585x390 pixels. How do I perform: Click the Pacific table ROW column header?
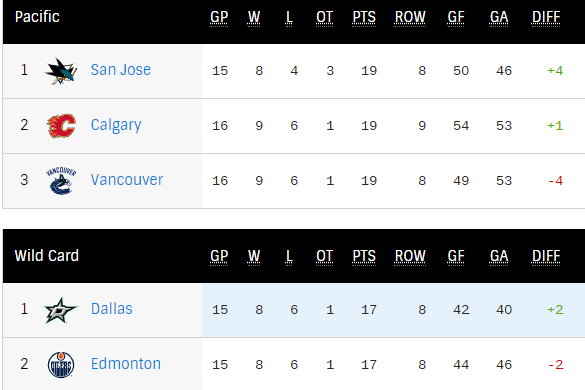coord(410,18)
